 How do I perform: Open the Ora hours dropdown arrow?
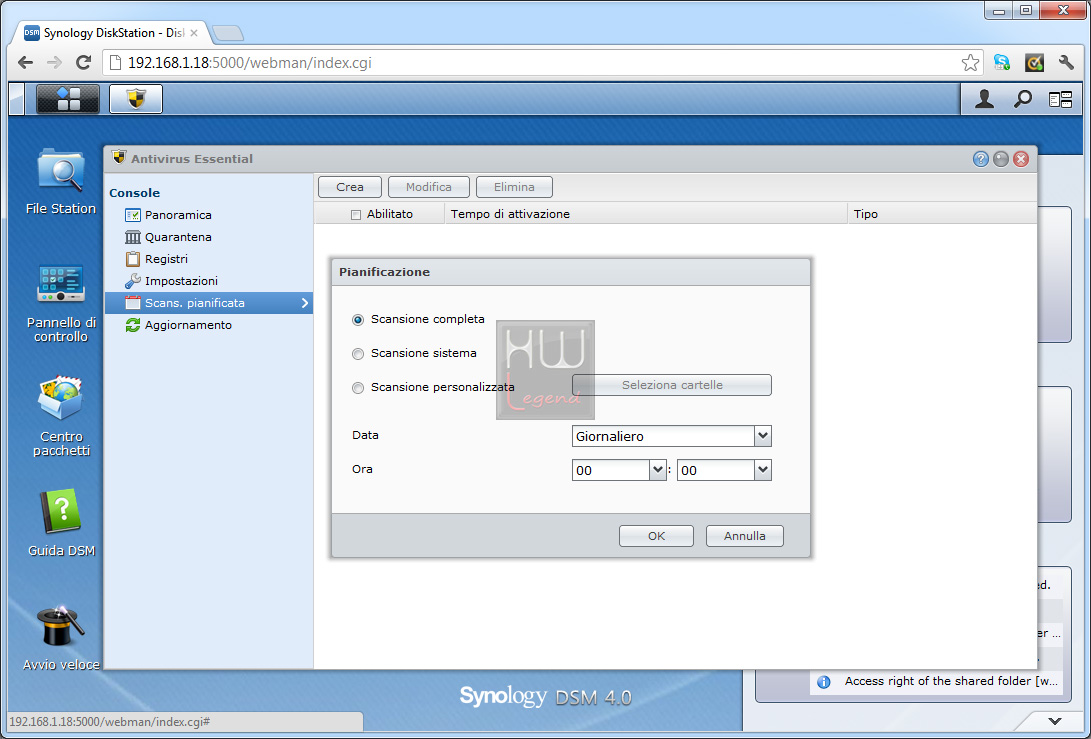658,470
